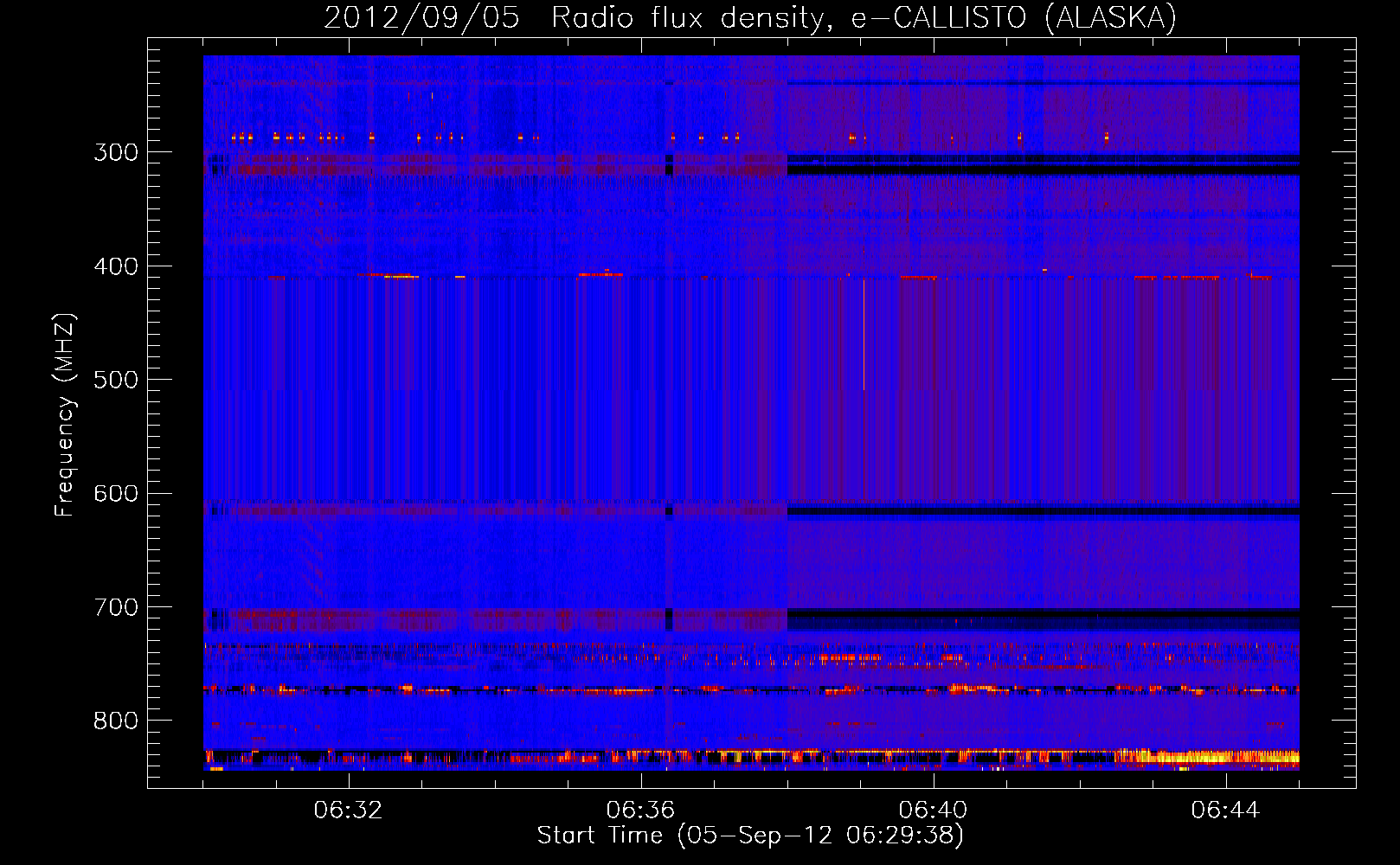Click the 06:40 time tick label
Screen dimensions: 1400x865
coord(934,811)
